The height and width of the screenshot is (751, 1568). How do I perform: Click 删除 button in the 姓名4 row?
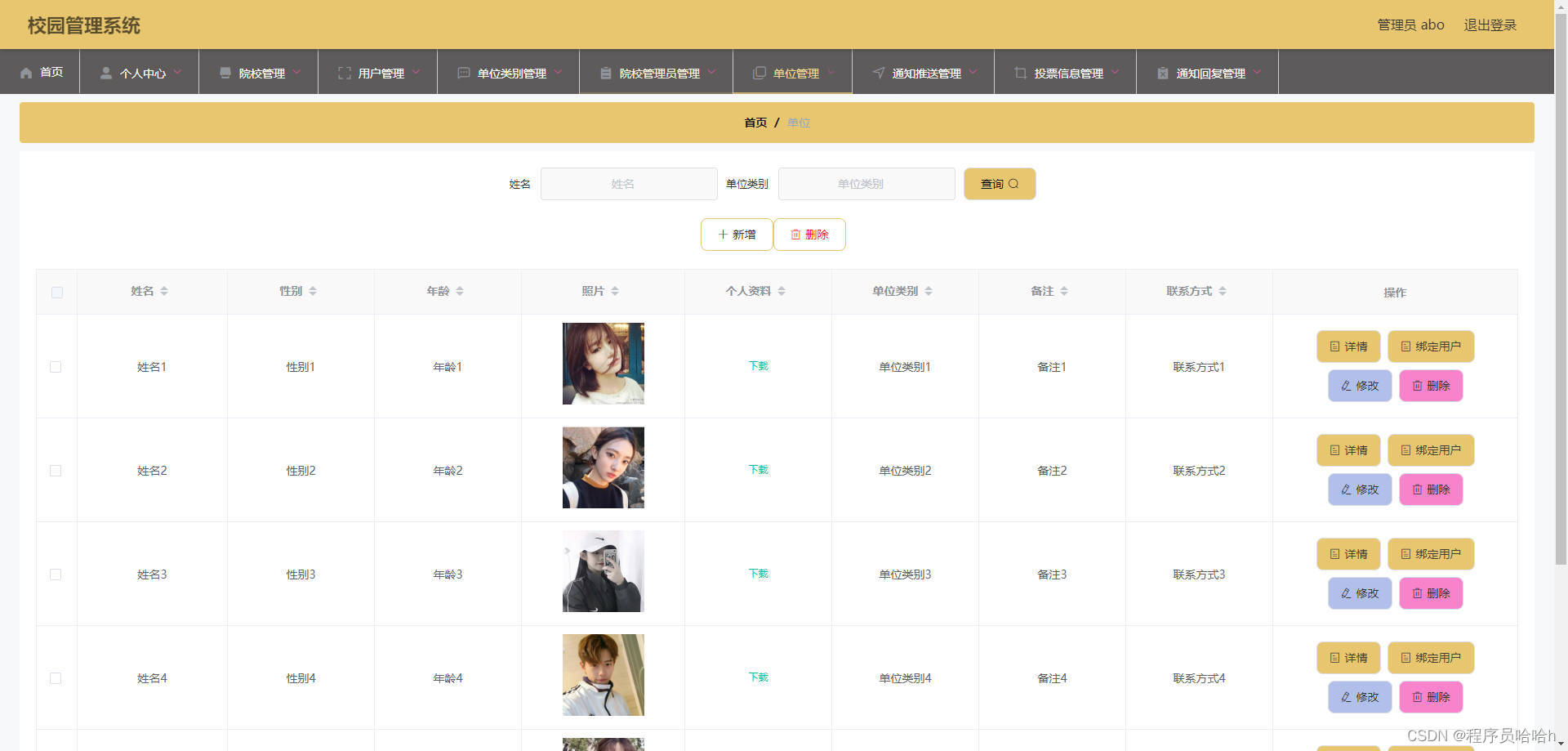[x=1431, y=697]
